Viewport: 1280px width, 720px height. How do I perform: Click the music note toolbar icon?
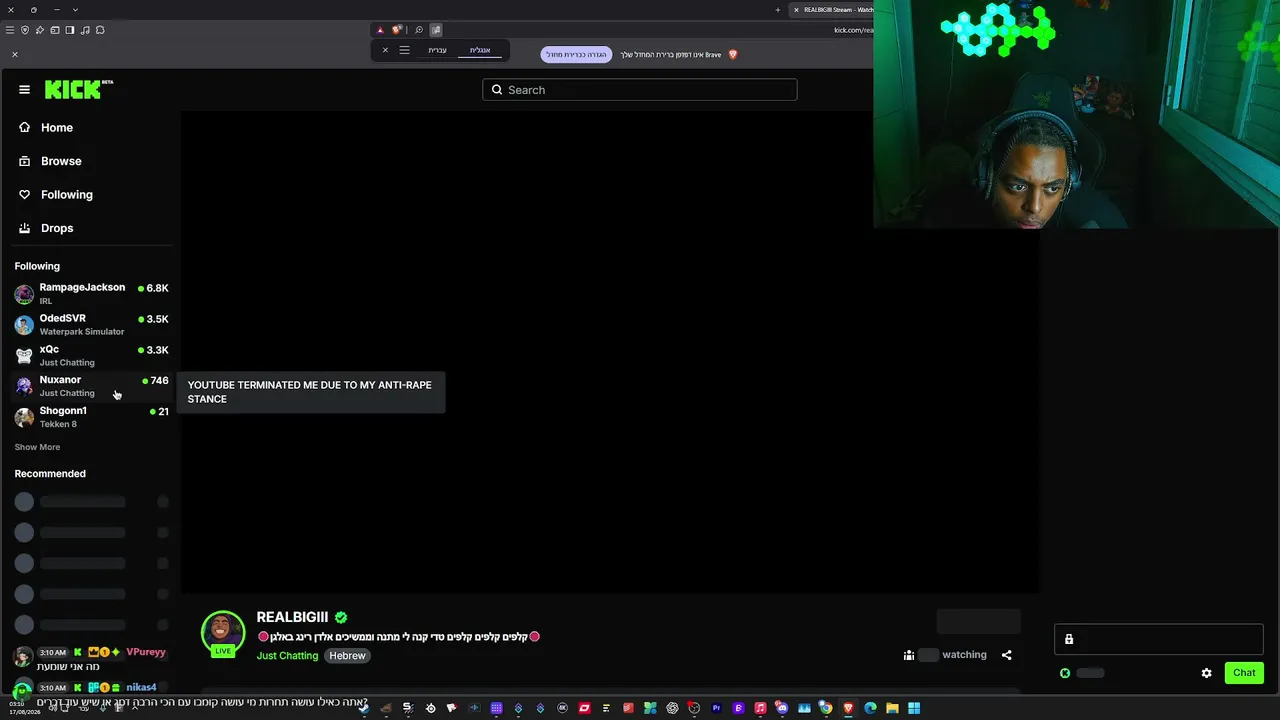84,30
